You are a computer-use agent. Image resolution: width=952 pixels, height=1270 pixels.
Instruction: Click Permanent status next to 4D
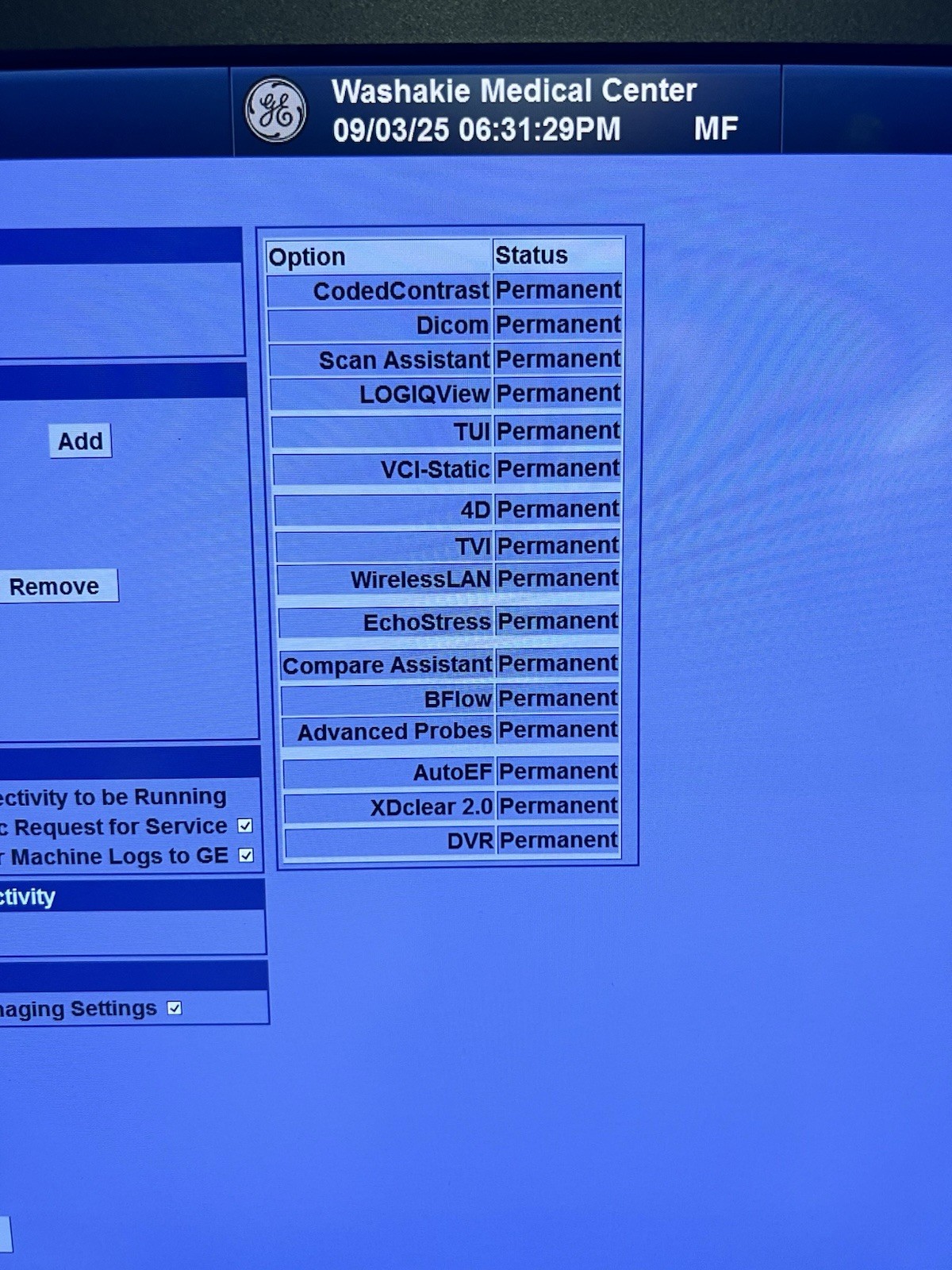point(559,509)
